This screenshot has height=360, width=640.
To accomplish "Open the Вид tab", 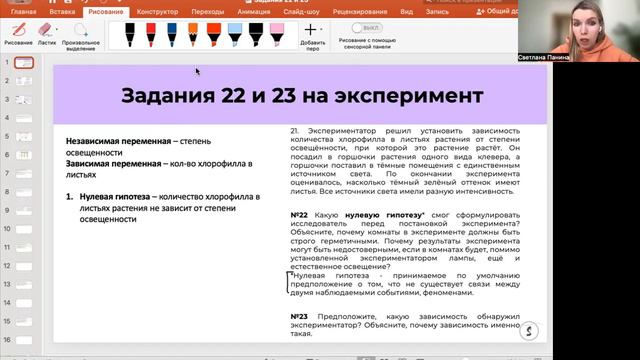I will (x=406, y=12).
